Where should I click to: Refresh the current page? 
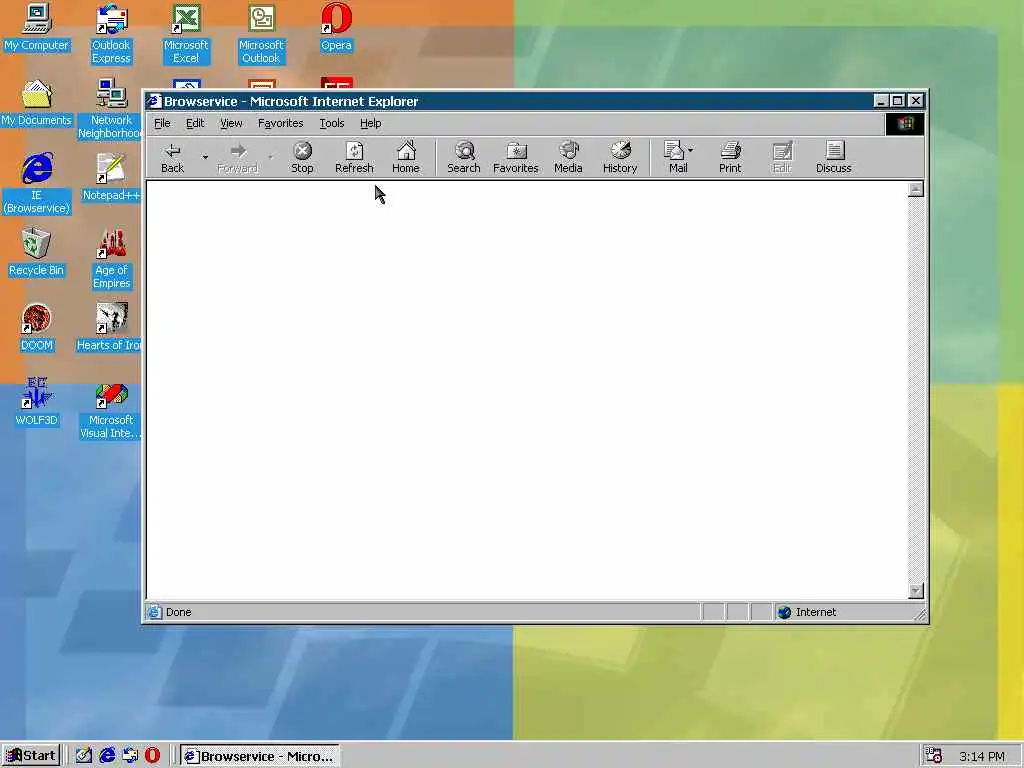tap(354, 157)
